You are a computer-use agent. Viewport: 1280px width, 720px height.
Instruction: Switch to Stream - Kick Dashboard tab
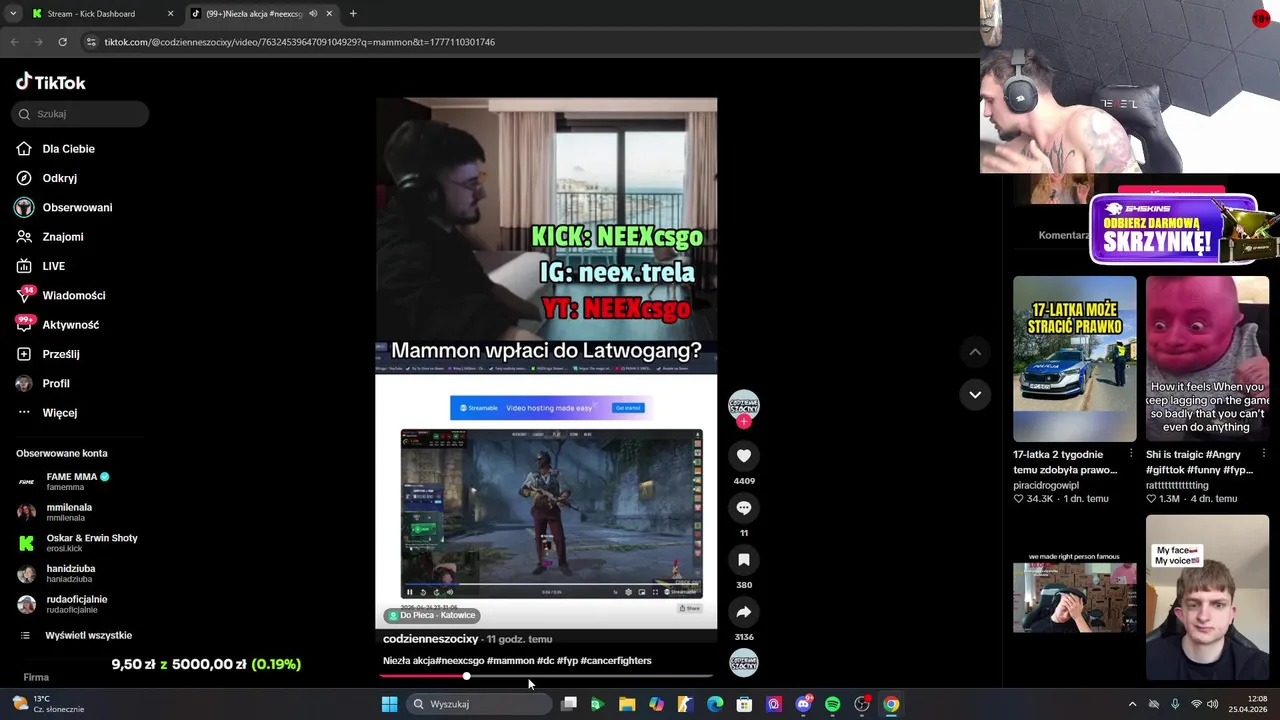tap(92, 14)
